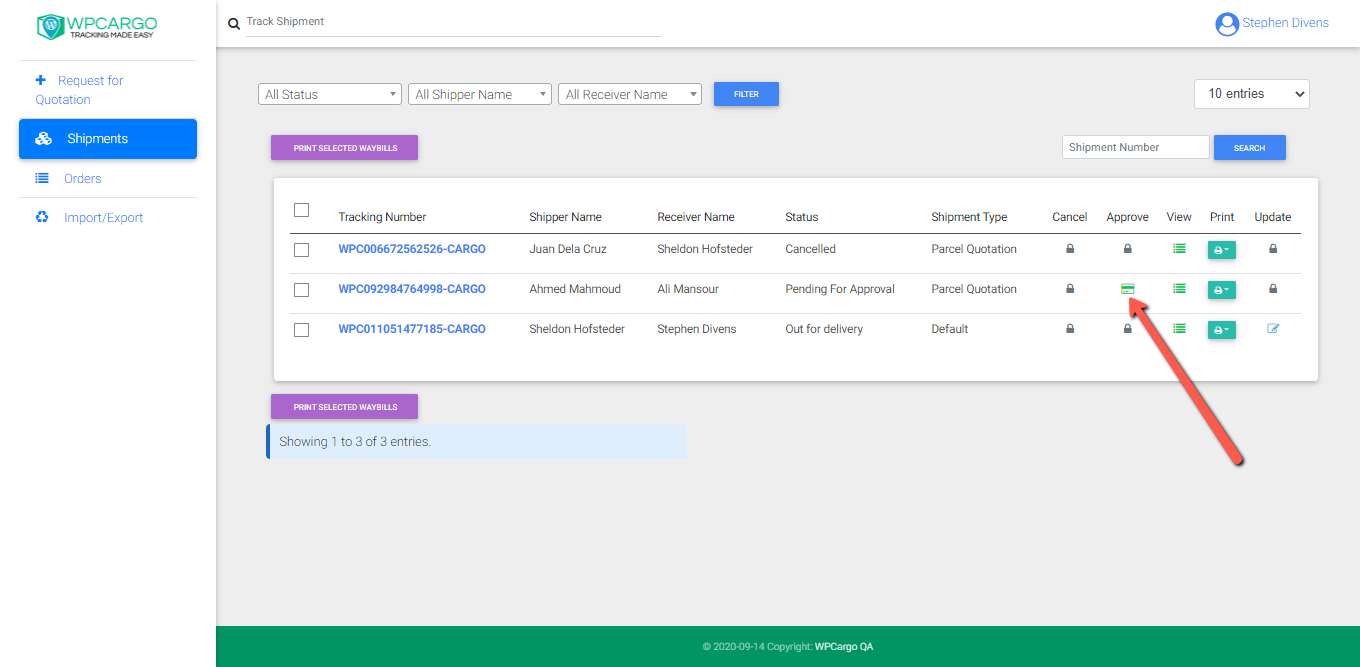Edit the Out for delivery shipment via the update icon
This screenshot has height=667, width=1360.
1273,328
